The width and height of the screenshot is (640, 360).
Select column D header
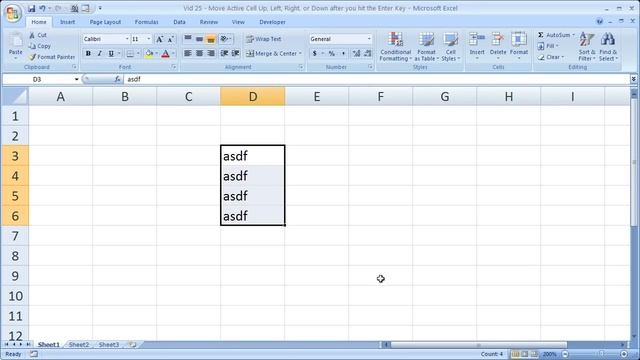[253, 97]
